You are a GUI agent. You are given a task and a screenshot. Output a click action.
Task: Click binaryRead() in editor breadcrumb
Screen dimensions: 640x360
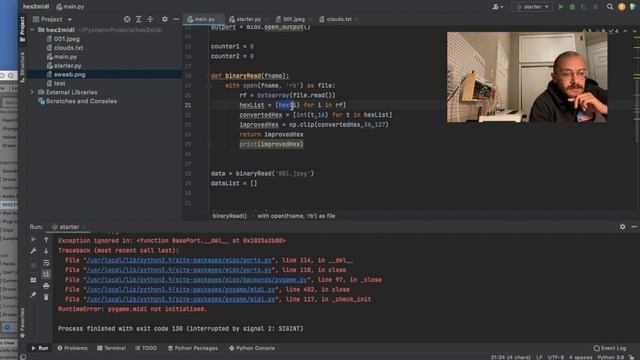pos(230,216)
